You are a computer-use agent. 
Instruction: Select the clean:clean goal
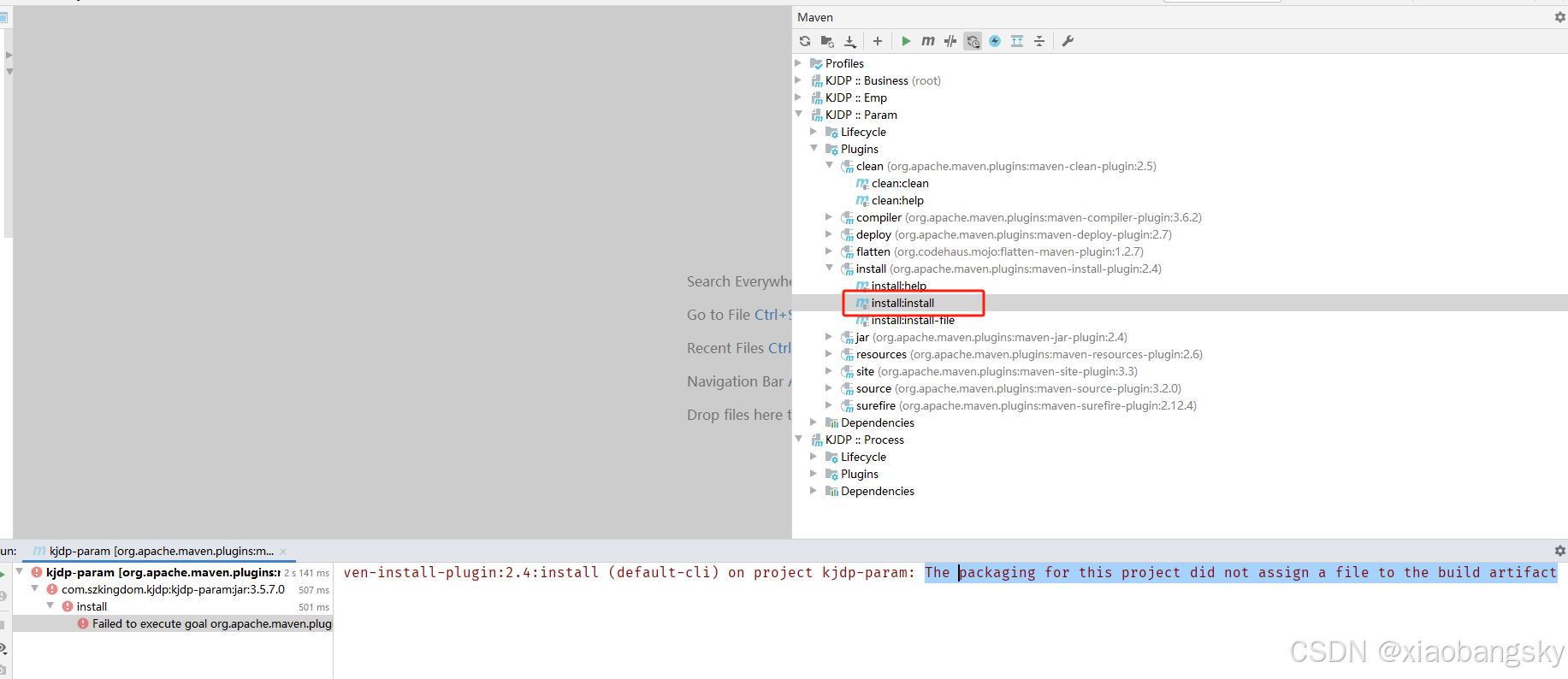pos(900,183)
